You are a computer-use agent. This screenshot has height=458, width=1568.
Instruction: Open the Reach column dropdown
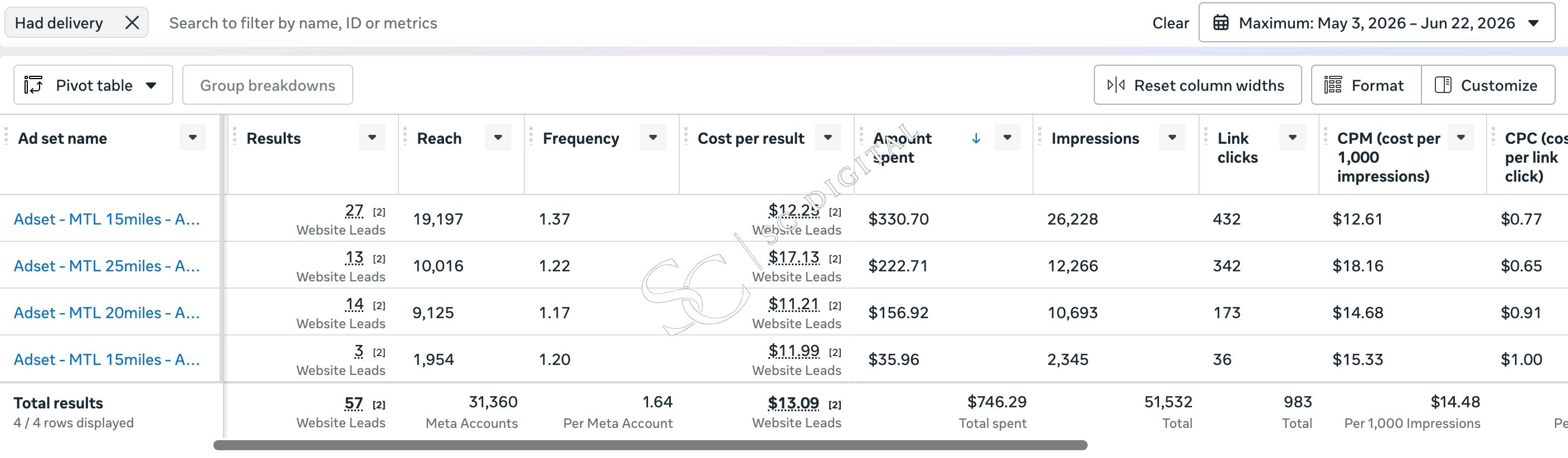tap(498, 138)
